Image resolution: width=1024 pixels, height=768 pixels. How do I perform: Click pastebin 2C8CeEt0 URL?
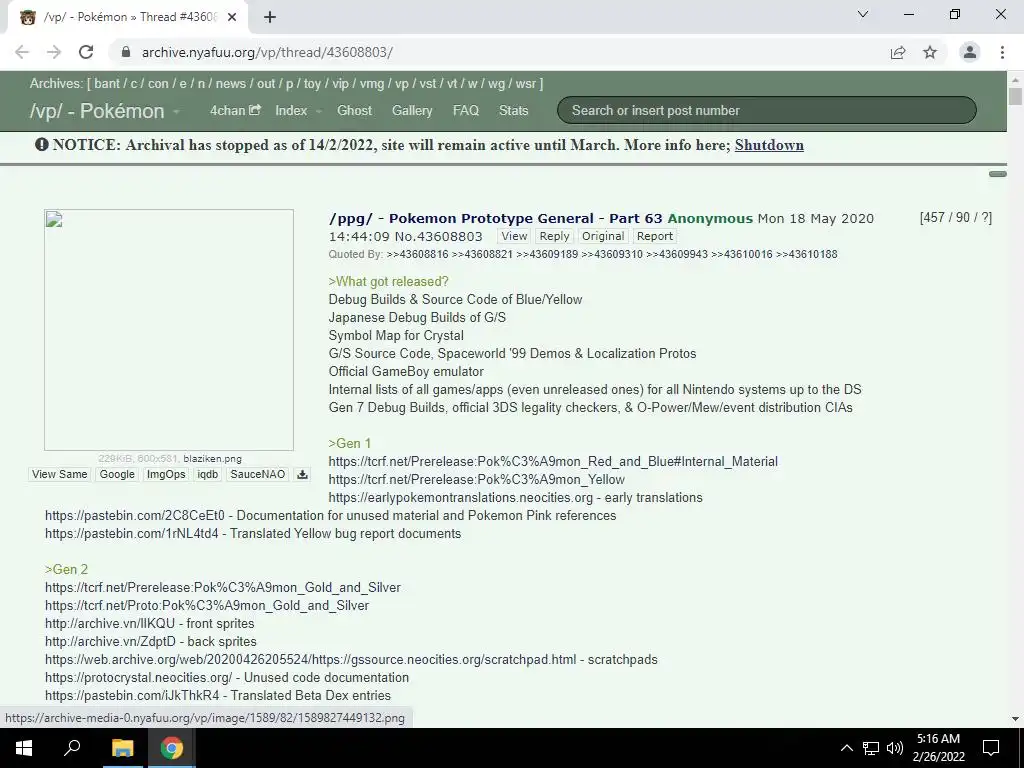[135, 515]
